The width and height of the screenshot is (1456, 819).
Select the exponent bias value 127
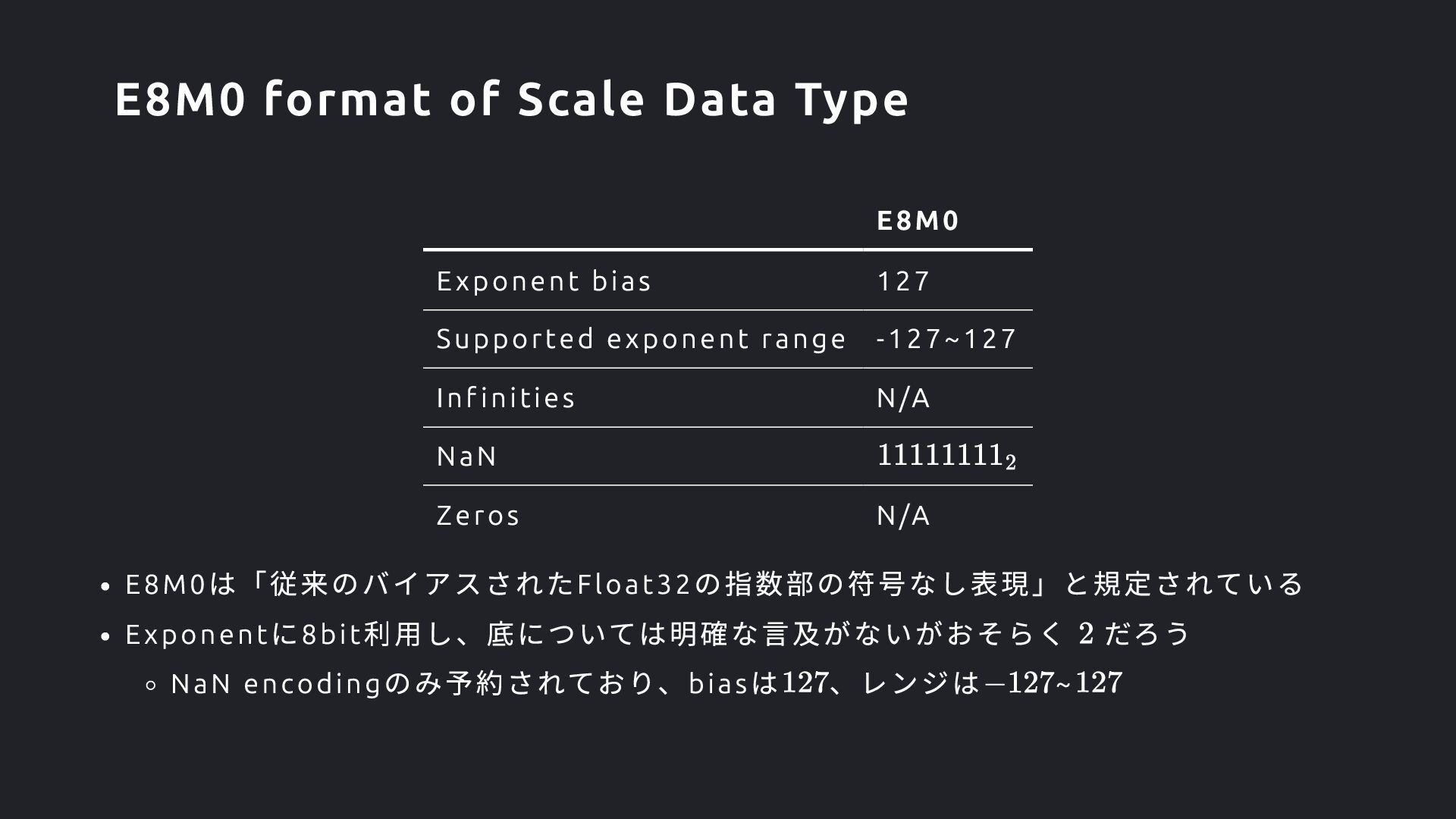[x=903, y=281]
